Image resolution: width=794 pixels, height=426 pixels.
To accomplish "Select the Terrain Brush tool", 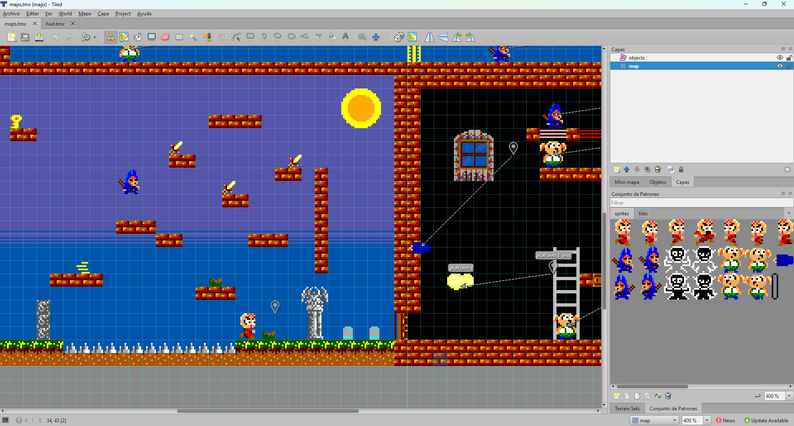I will pyautogui.click(x=124, y=37).
